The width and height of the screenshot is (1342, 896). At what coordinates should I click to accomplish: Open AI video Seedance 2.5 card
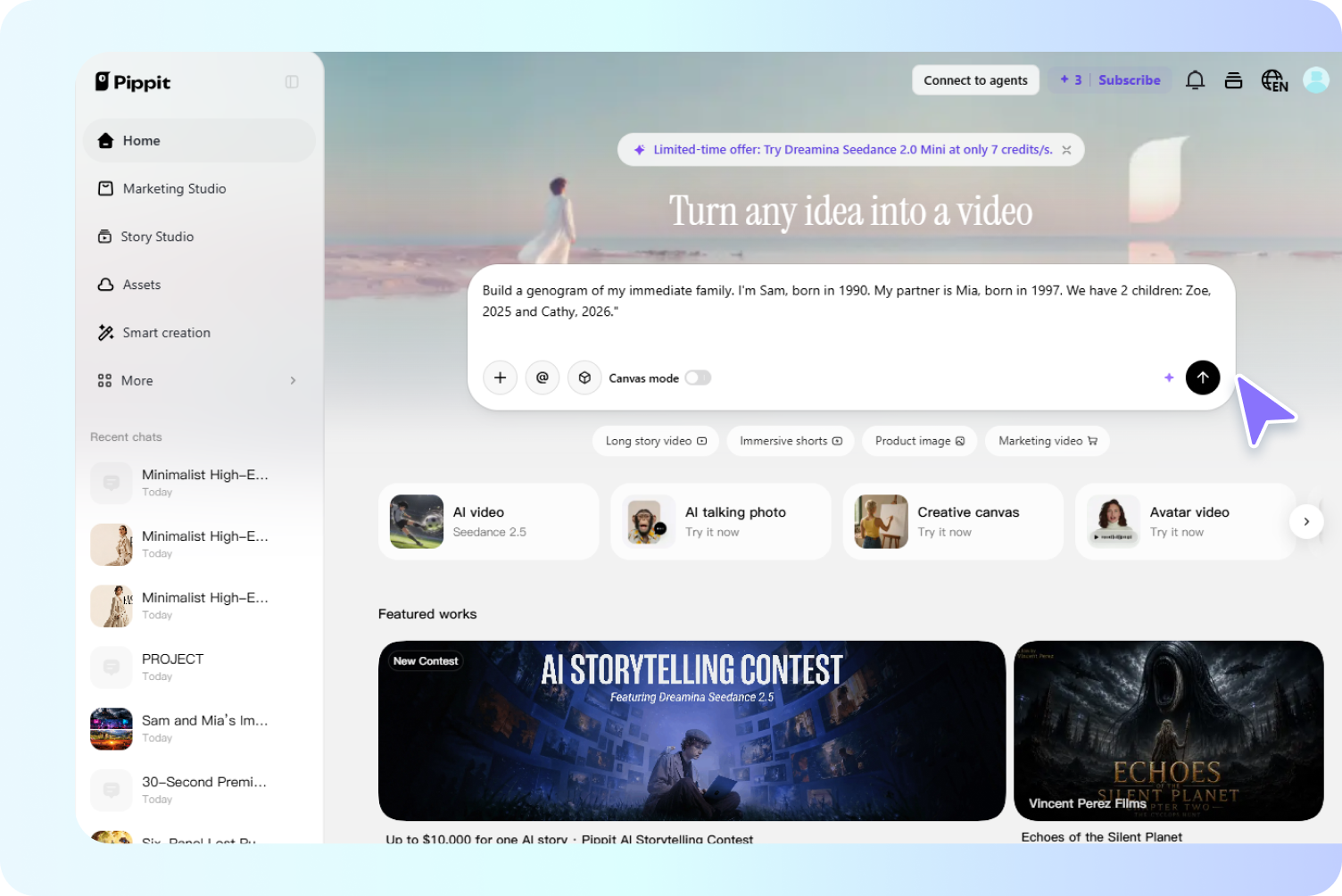click(489, 521)
